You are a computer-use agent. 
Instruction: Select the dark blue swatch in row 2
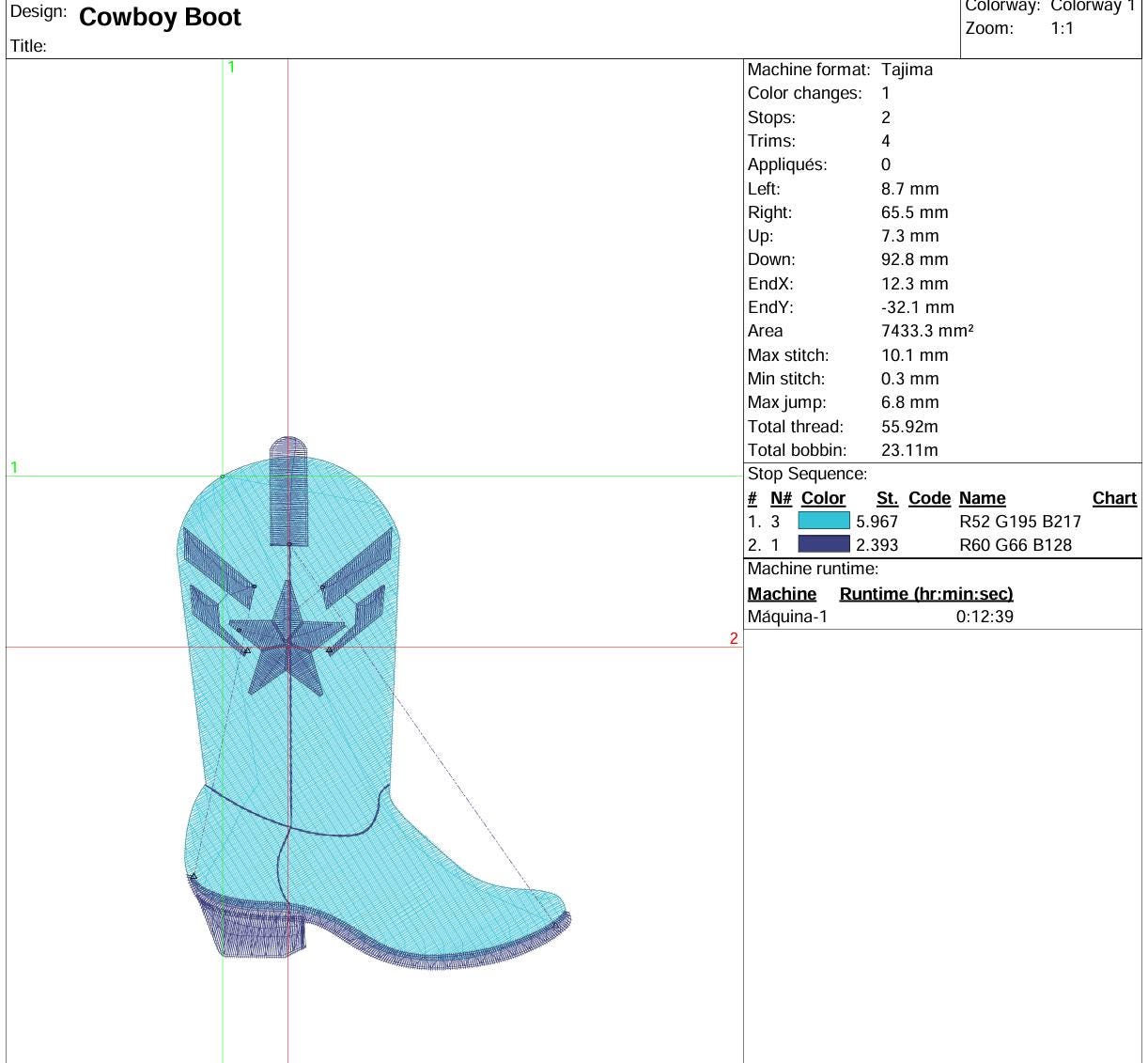click(824, 544)
